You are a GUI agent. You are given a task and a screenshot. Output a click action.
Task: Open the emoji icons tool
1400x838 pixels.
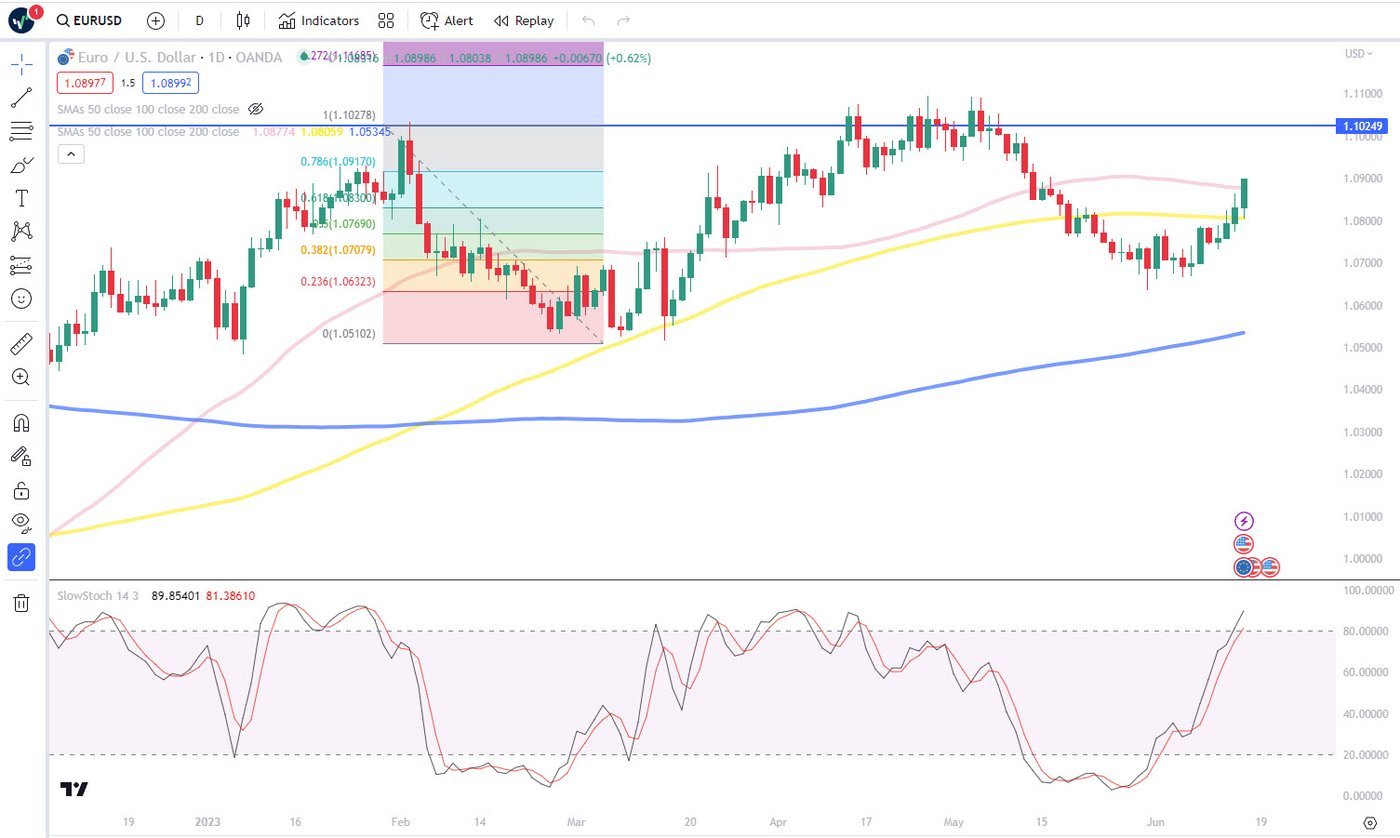pos(21,298)
